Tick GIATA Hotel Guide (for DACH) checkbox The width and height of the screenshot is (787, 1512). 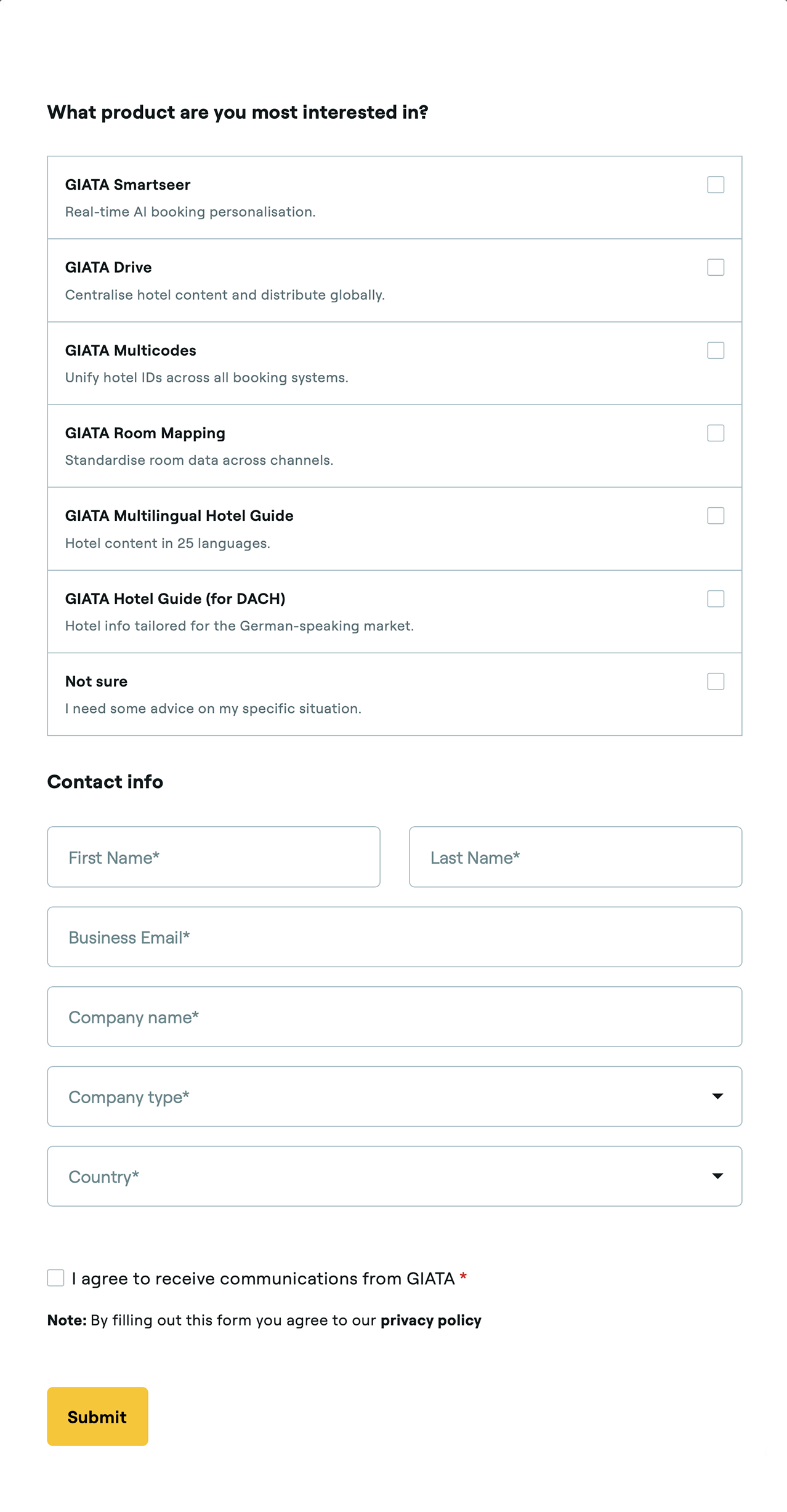coord(715,598)
